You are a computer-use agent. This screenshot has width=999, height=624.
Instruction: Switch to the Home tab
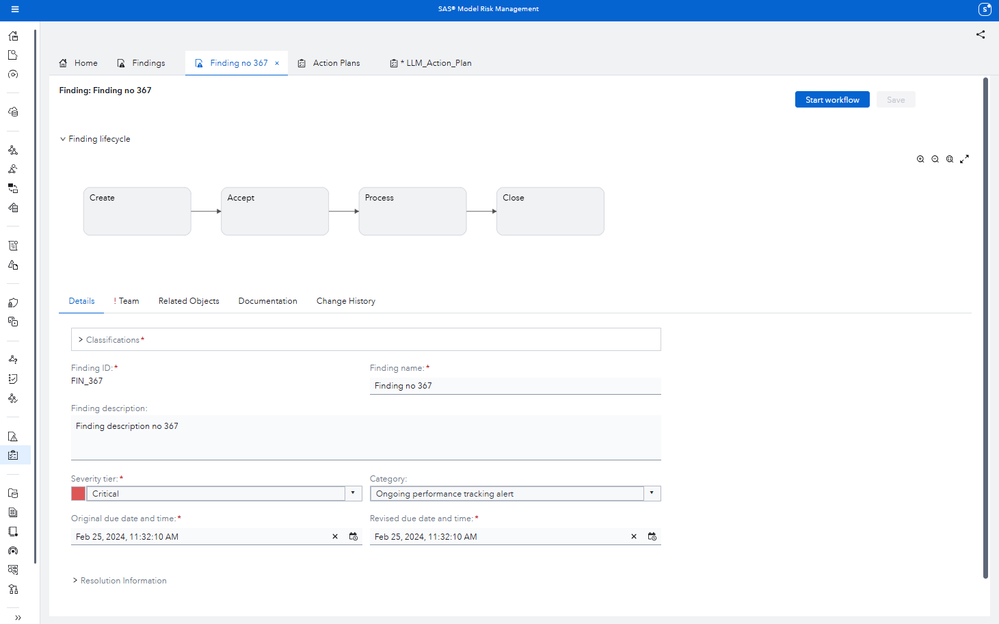(x=78, y=63)
